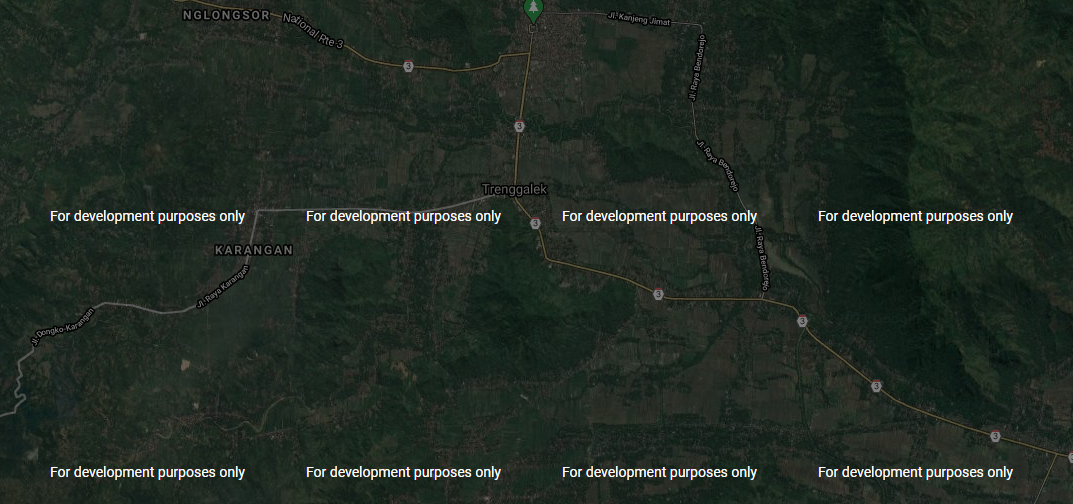Click the Jl. Dongko-Karangan road label
This screenshot has height=504, width=1073.
(x=62, y=327)
